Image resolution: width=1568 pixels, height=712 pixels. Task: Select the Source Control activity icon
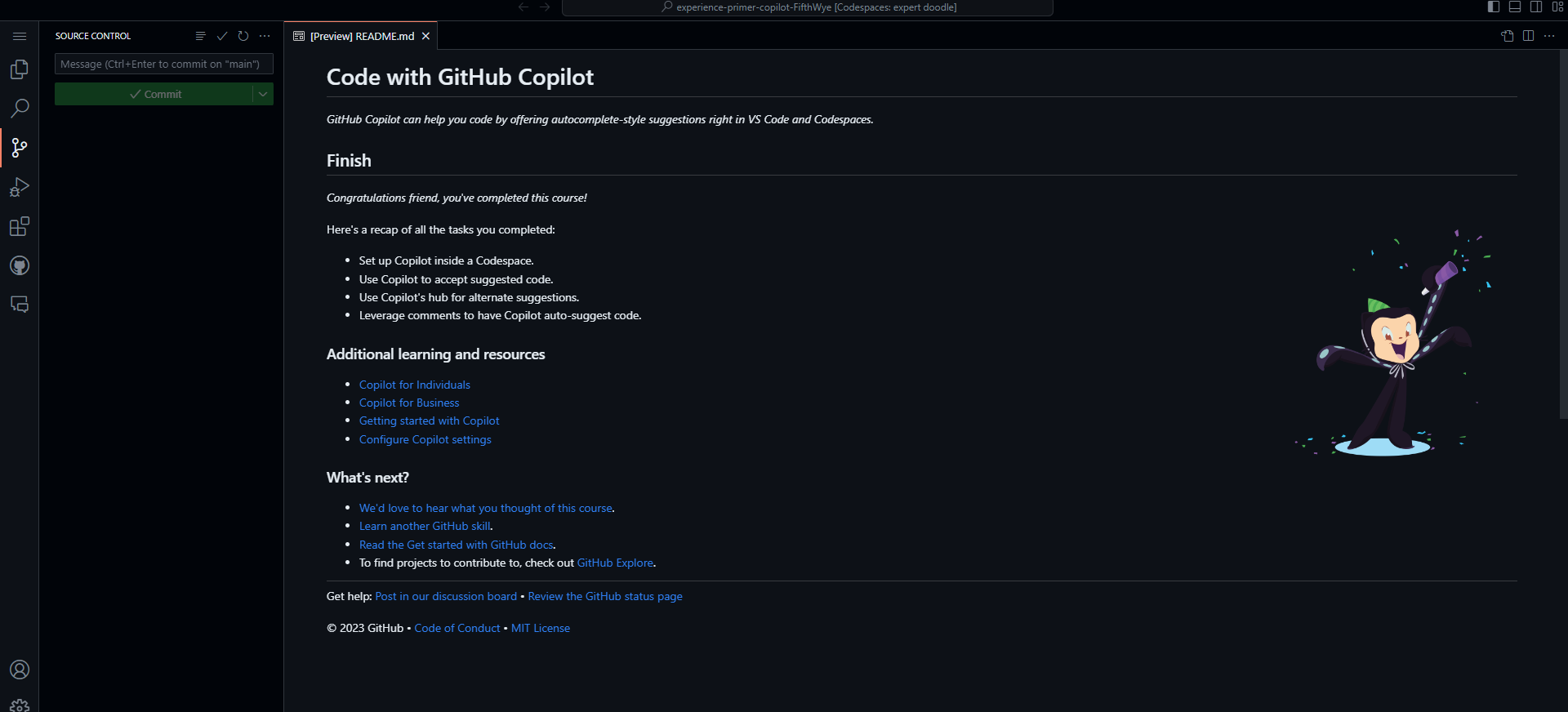20,148
